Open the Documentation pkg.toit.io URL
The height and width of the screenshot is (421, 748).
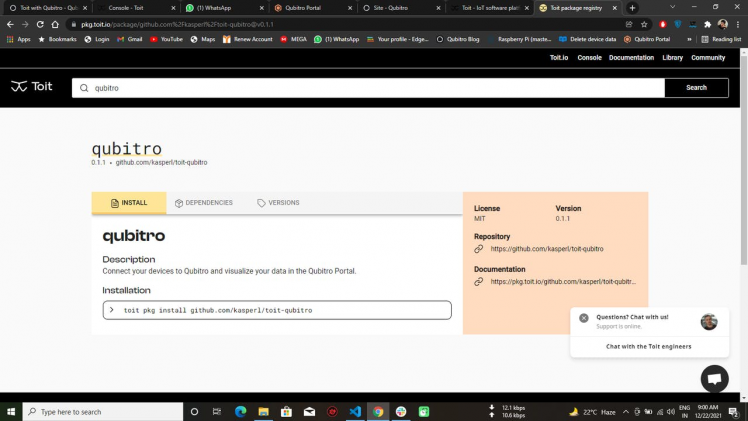coord(563,282)
